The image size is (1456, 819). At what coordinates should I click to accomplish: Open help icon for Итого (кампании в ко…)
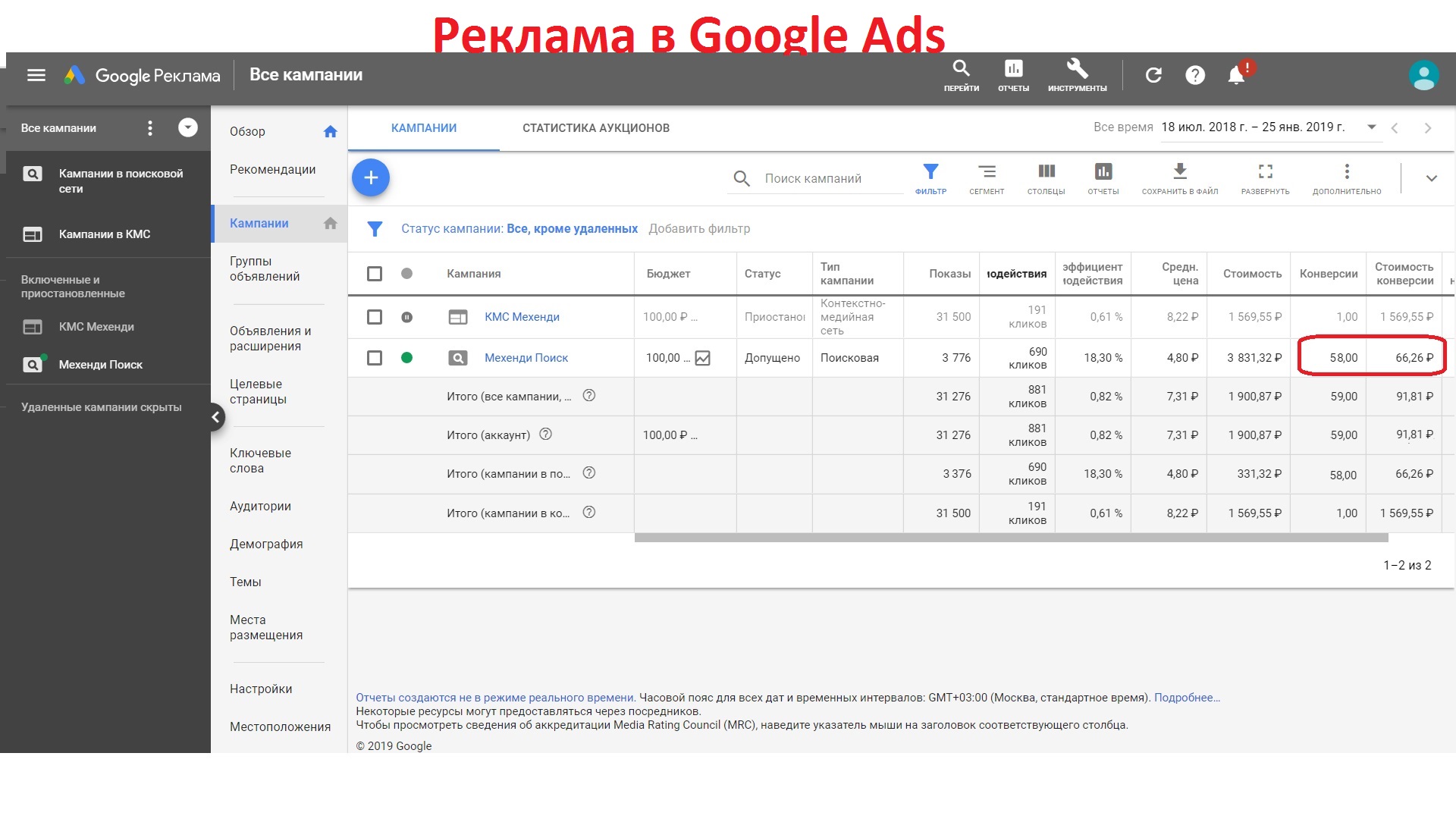[x=588, y=513]
